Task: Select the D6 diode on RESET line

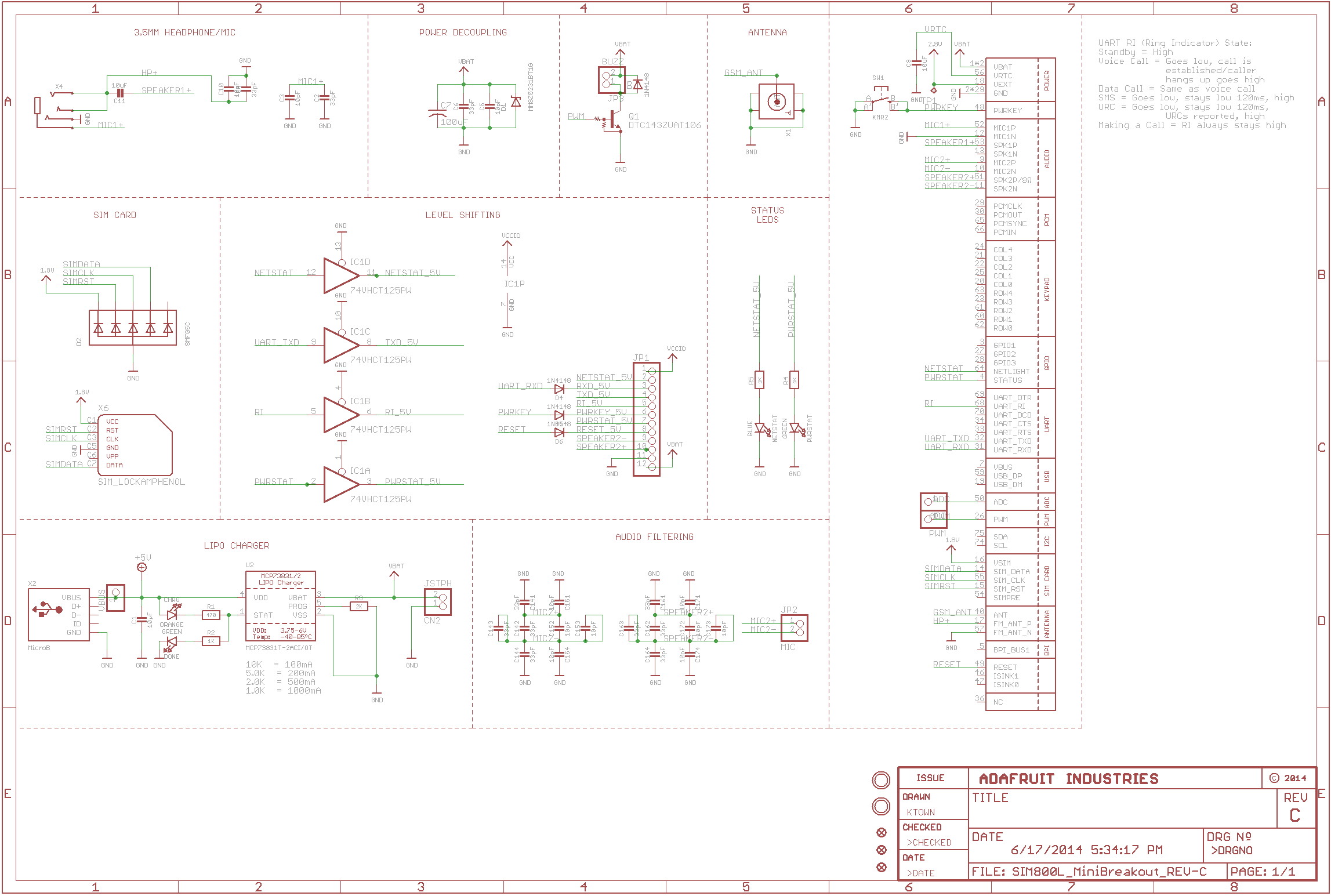Action: click(560, 433)
